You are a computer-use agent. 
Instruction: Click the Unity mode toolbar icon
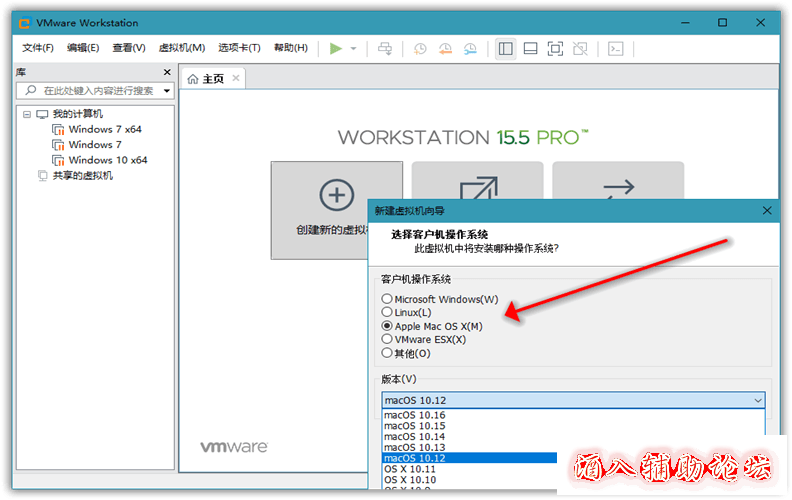580,48
